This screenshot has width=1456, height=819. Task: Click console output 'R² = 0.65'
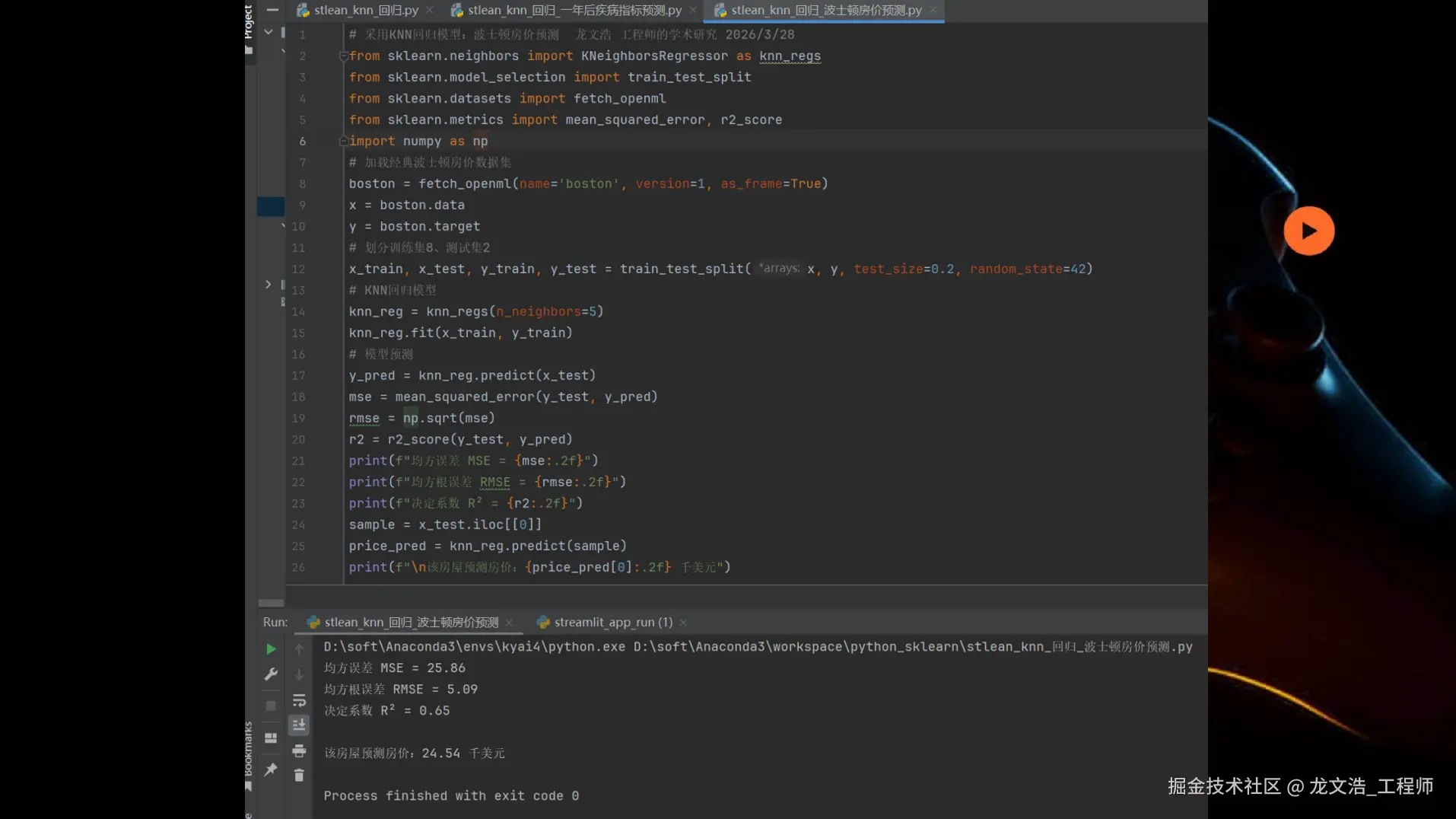pos(415,711)
